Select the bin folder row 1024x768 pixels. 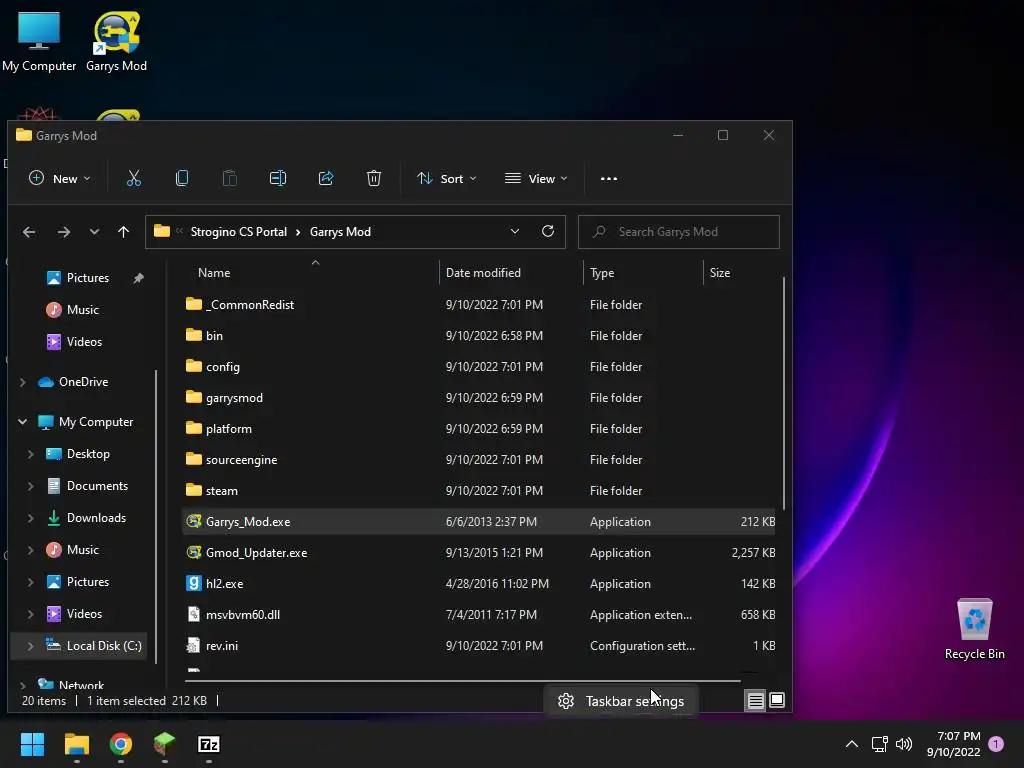pyautogui.click(x=478, y=336)
